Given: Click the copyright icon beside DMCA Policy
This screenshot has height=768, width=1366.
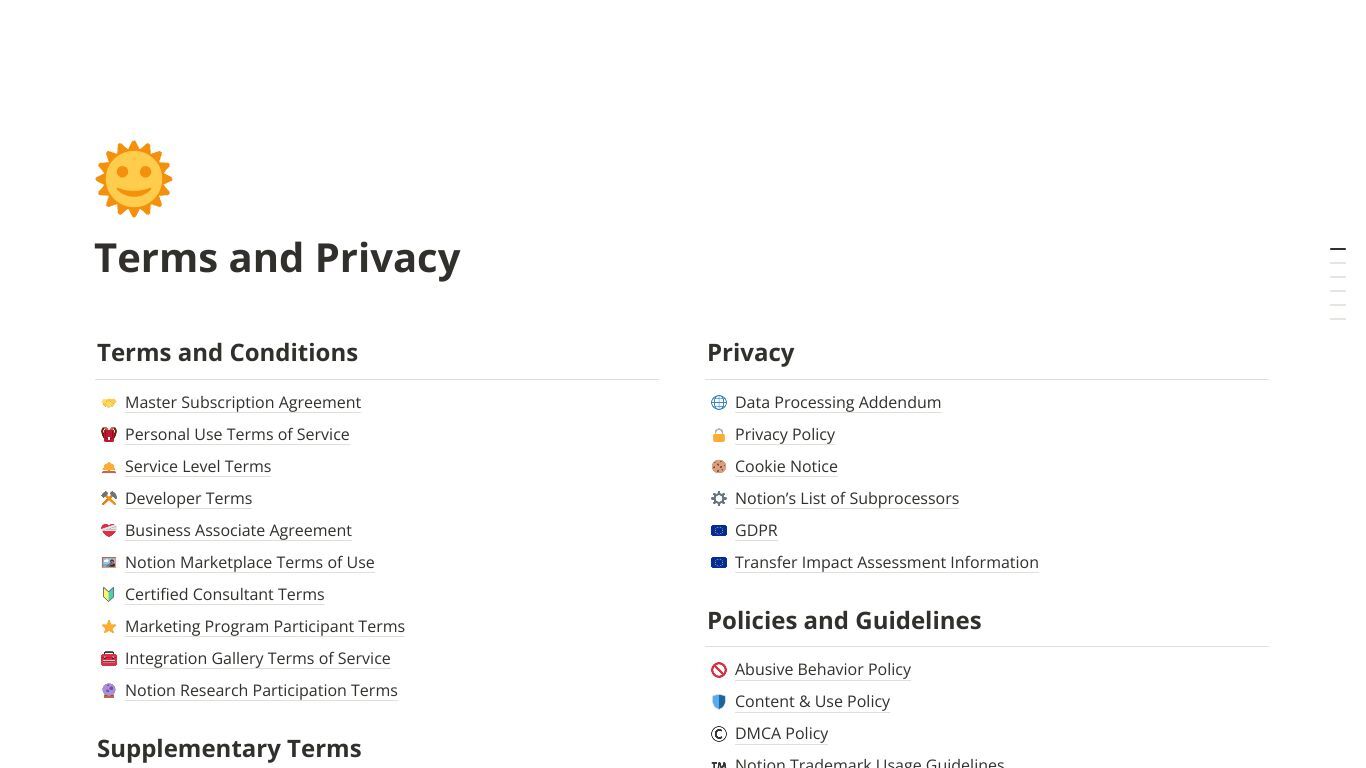Looking at the screenshot, I should (x=719, y=734).
